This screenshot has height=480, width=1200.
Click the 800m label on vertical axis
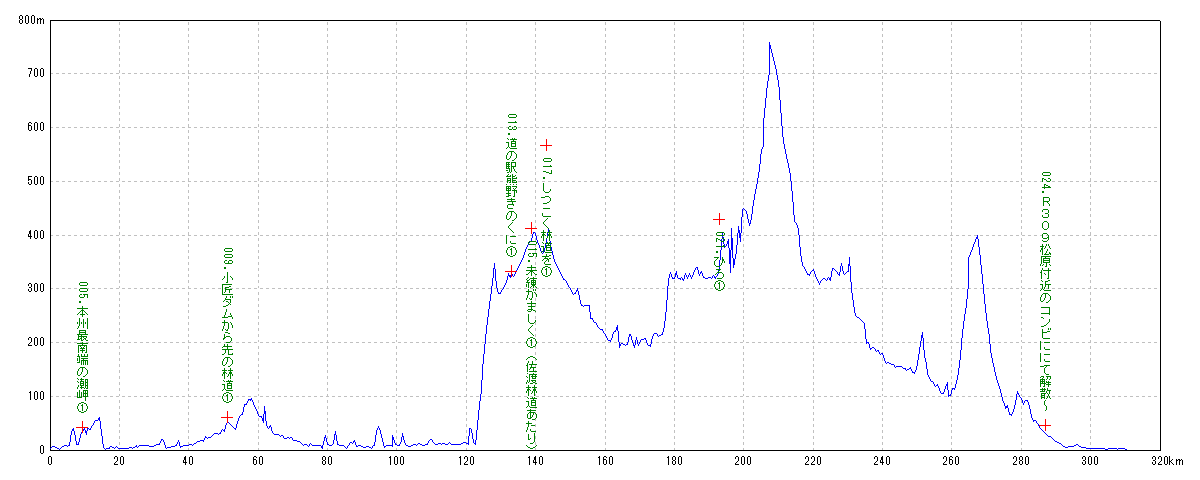click(x=32, y=19)
